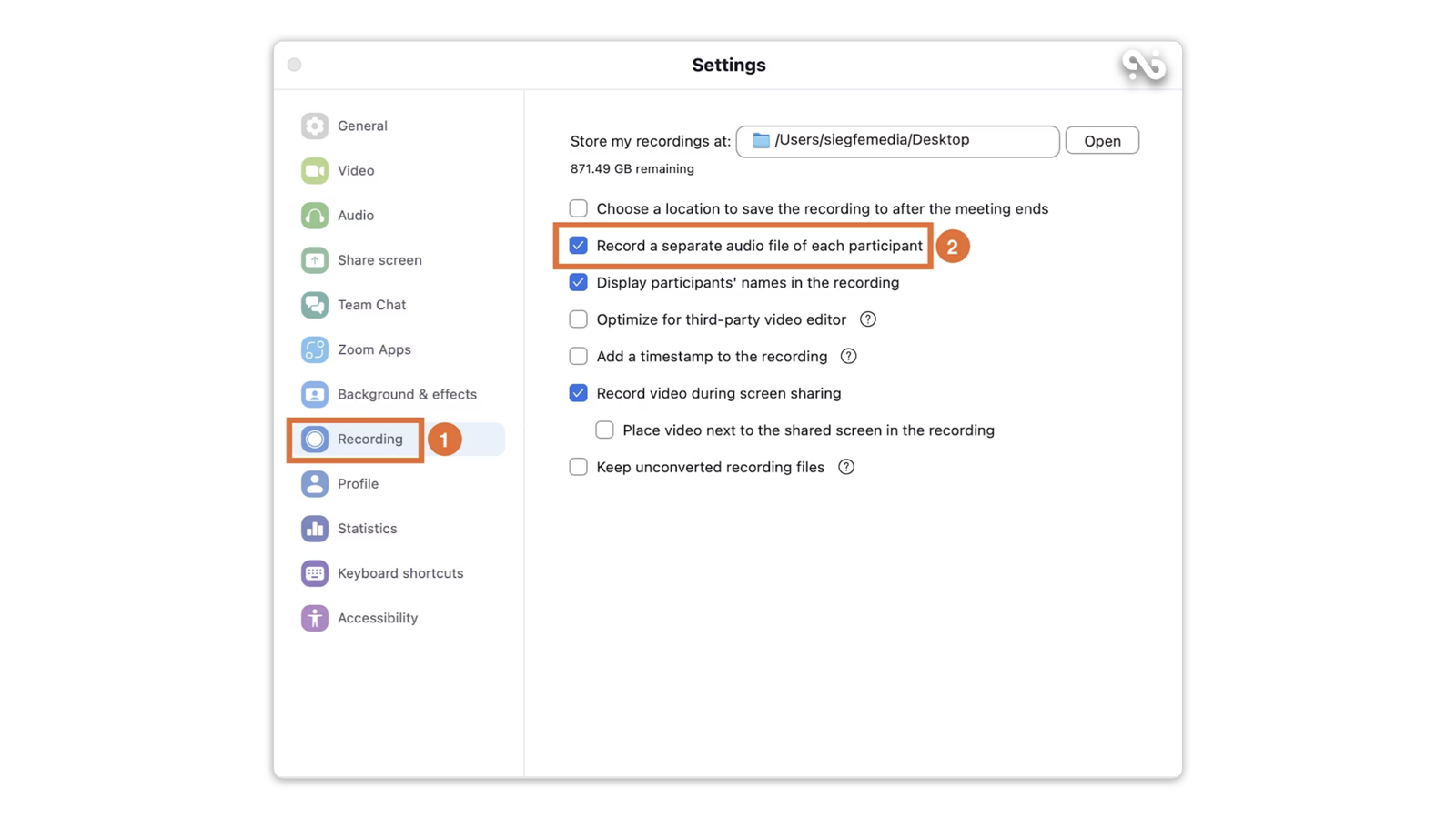The height and width of the screenshot is (819, 1456).
Task: Click the Settings window title
Action: pos(729,65)
